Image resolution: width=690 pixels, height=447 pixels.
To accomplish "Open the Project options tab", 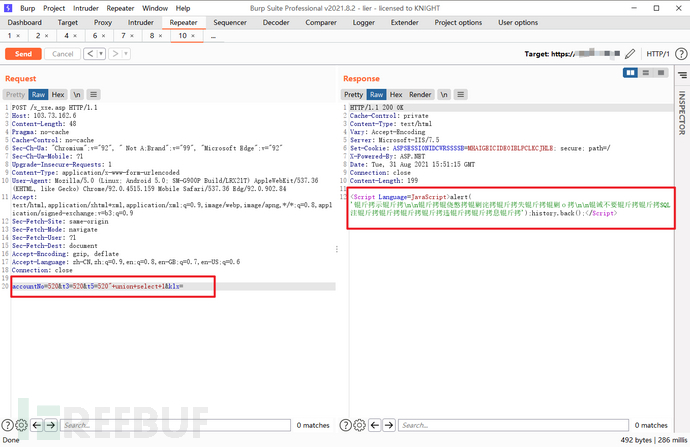I will point(458,22).
